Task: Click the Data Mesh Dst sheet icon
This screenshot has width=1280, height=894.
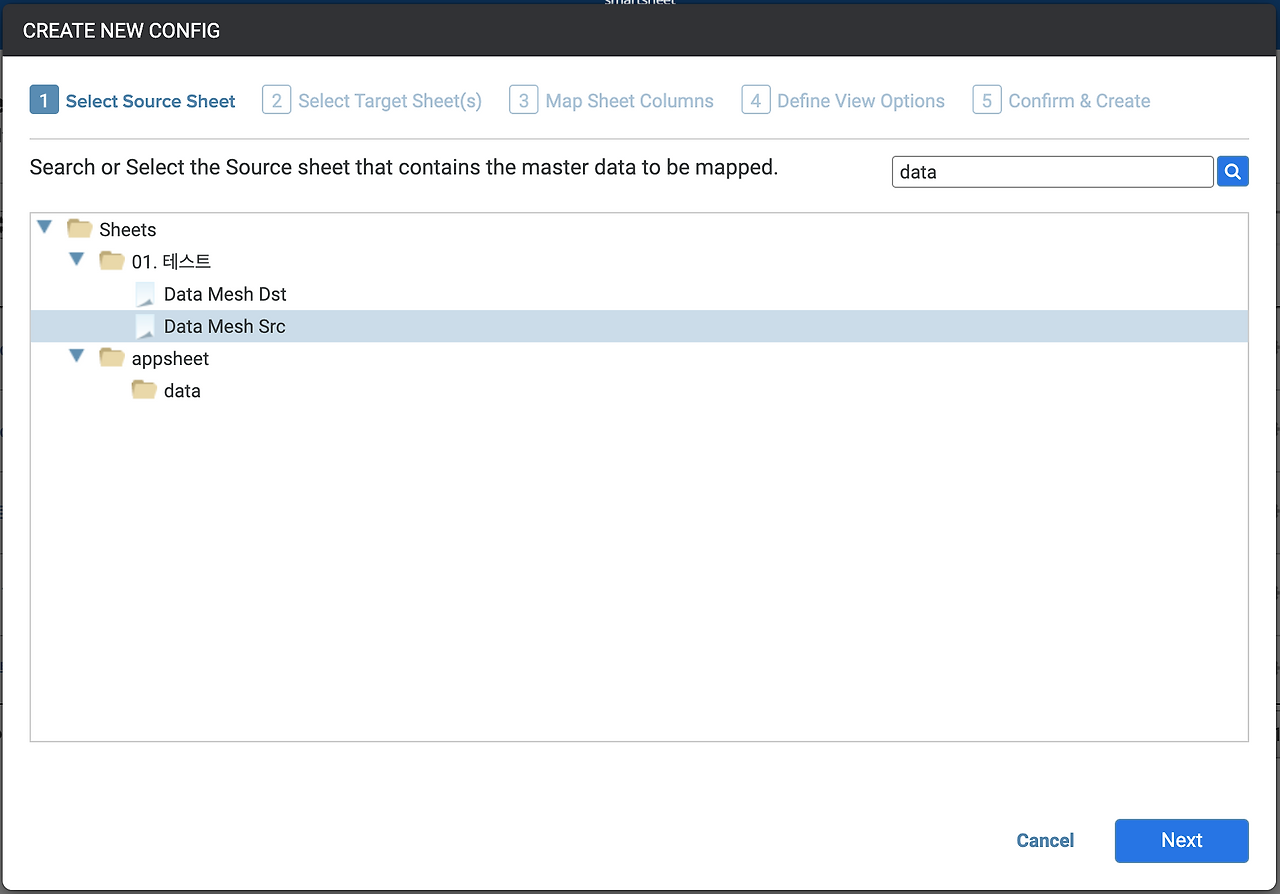Action: coord(145,294)
